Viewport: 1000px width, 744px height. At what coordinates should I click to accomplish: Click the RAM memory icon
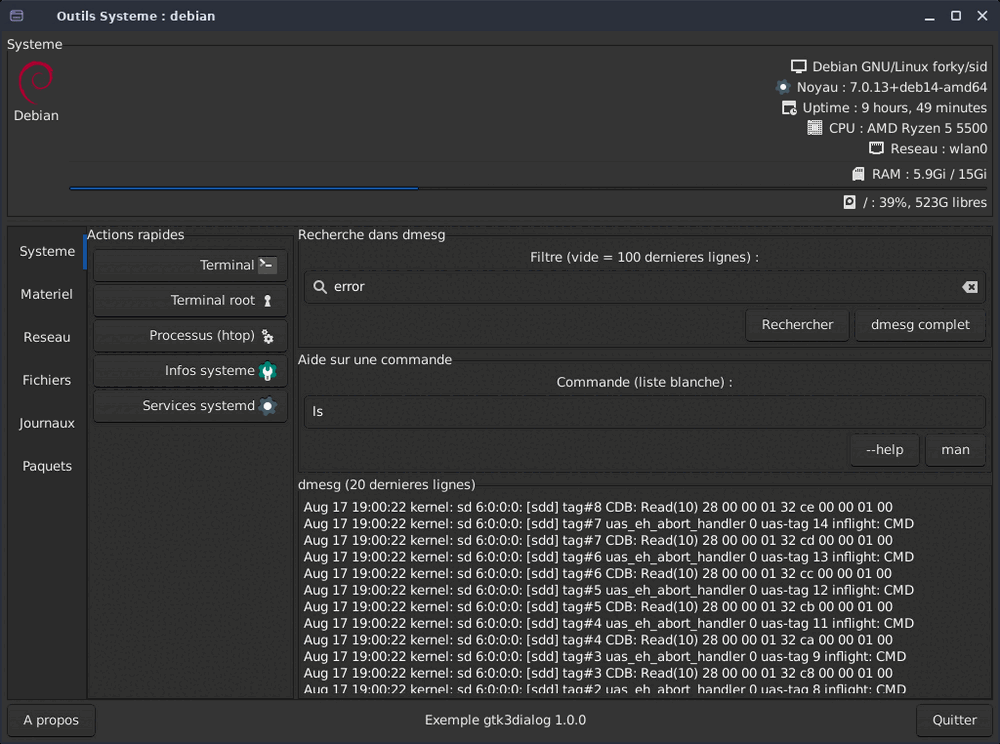pyautogui.click(x=858, y=174)
